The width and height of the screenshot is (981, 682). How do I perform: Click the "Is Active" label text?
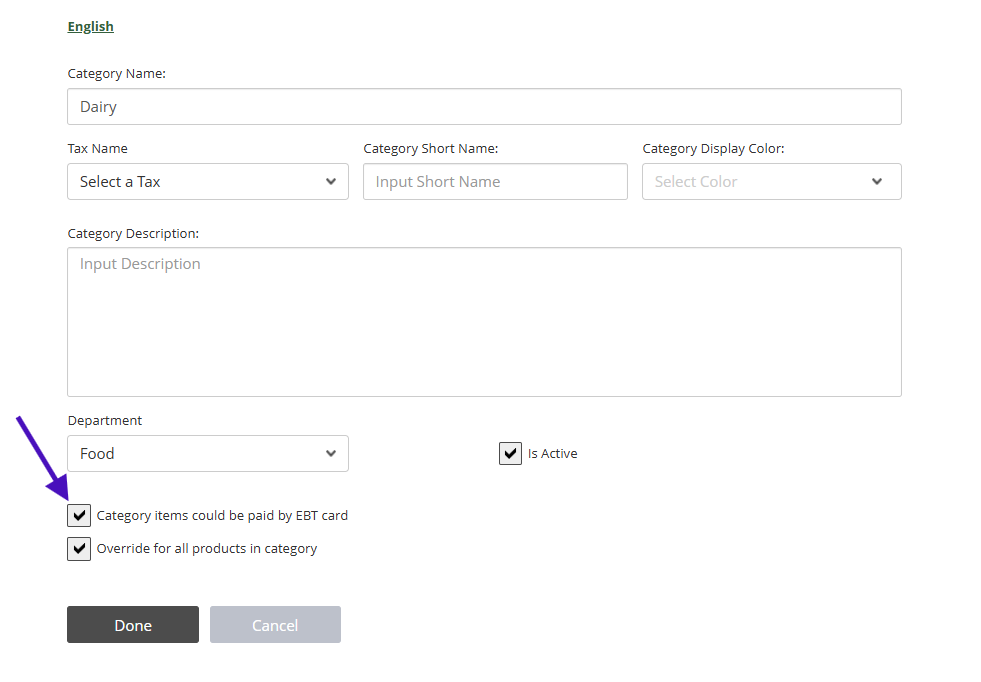[x=553, y=454]
